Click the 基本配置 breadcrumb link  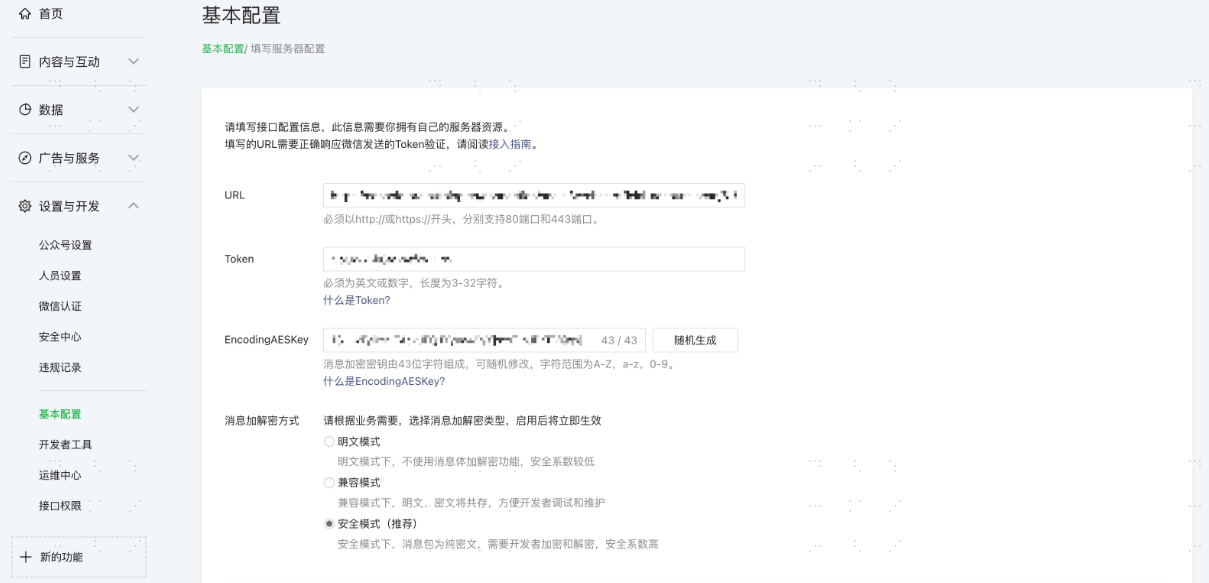point(222,48)
